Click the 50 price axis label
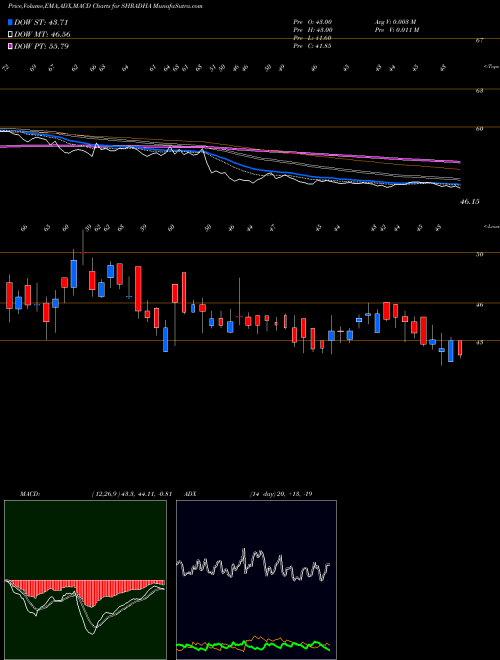Image resolution: width=500 pixels, height=660 pixels. (x=480, y=254)
